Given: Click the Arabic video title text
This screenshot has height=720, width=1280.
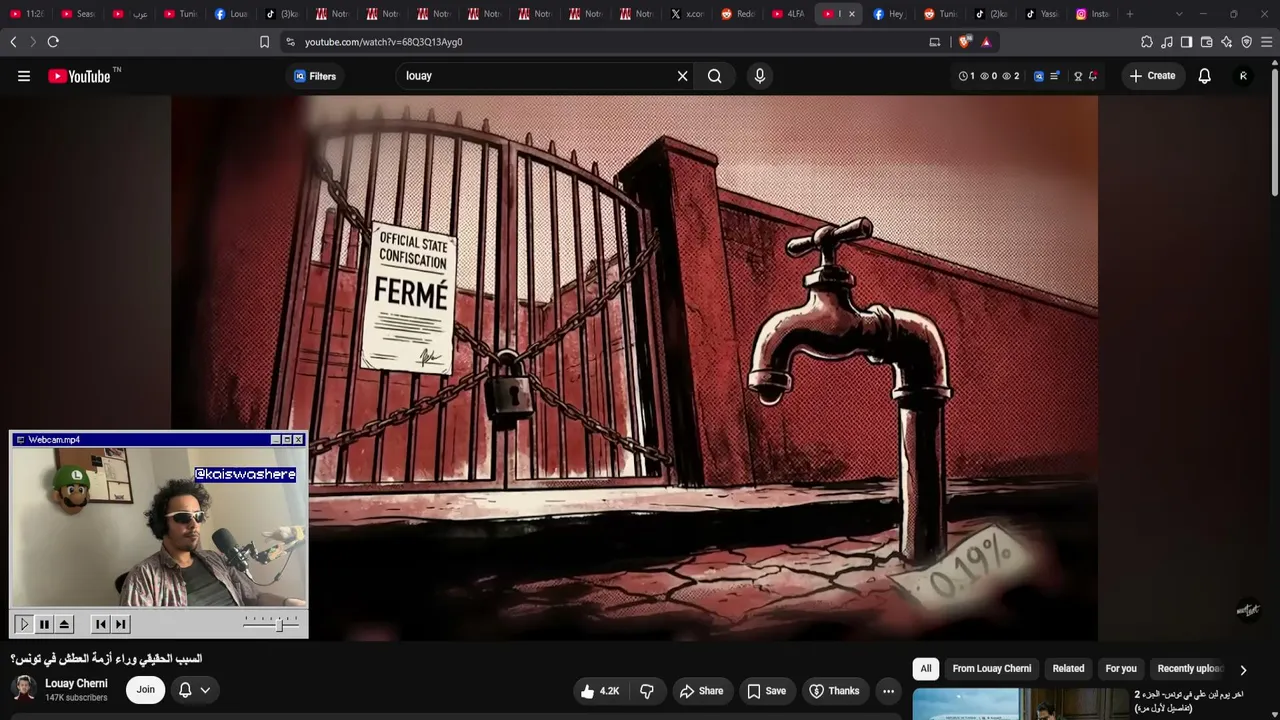Looking at the screenshot, I should [x=106, y=659].
